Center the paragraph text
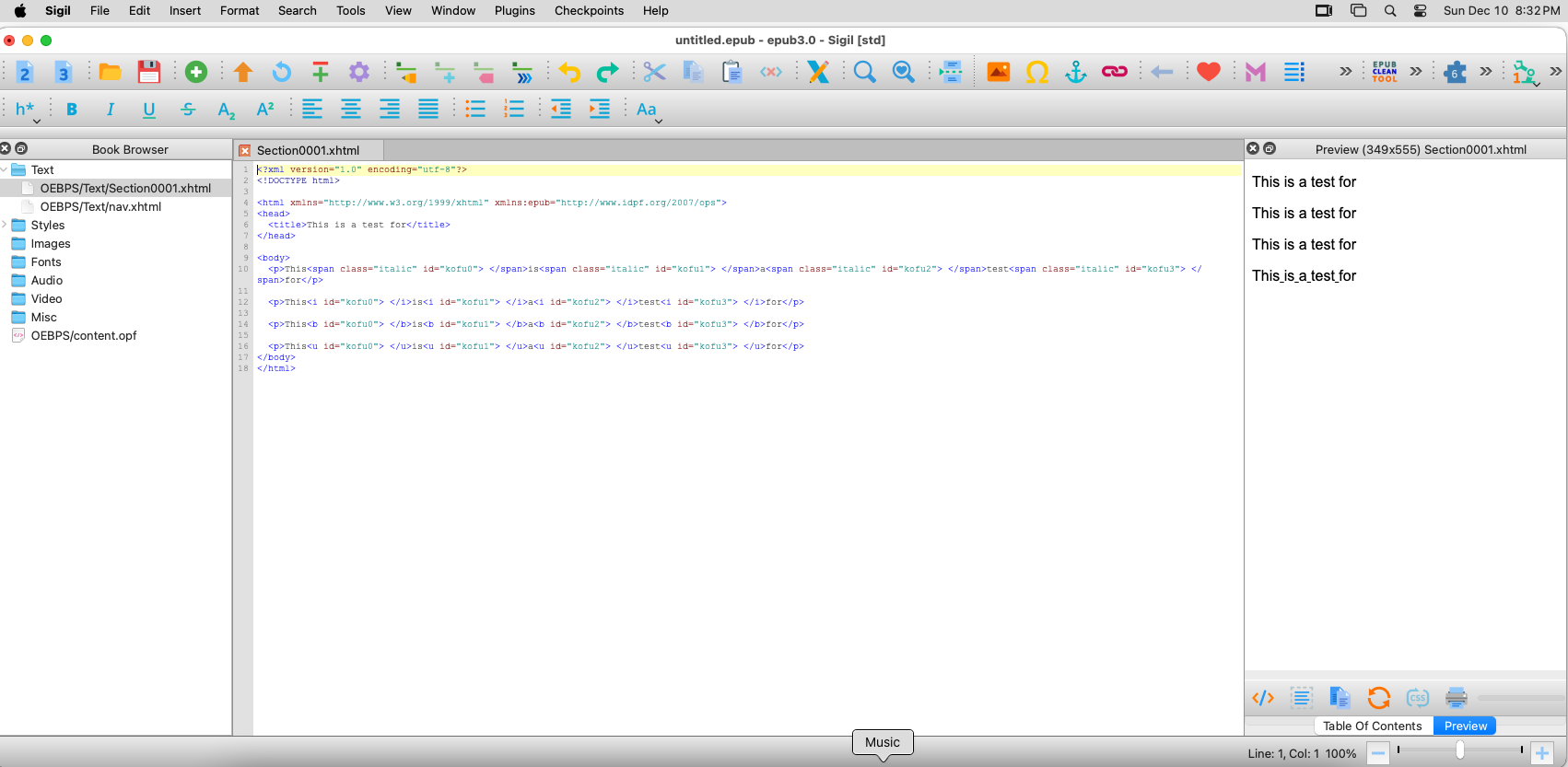The height and width of the screenshot is (767, 1568). pos(351,110)
